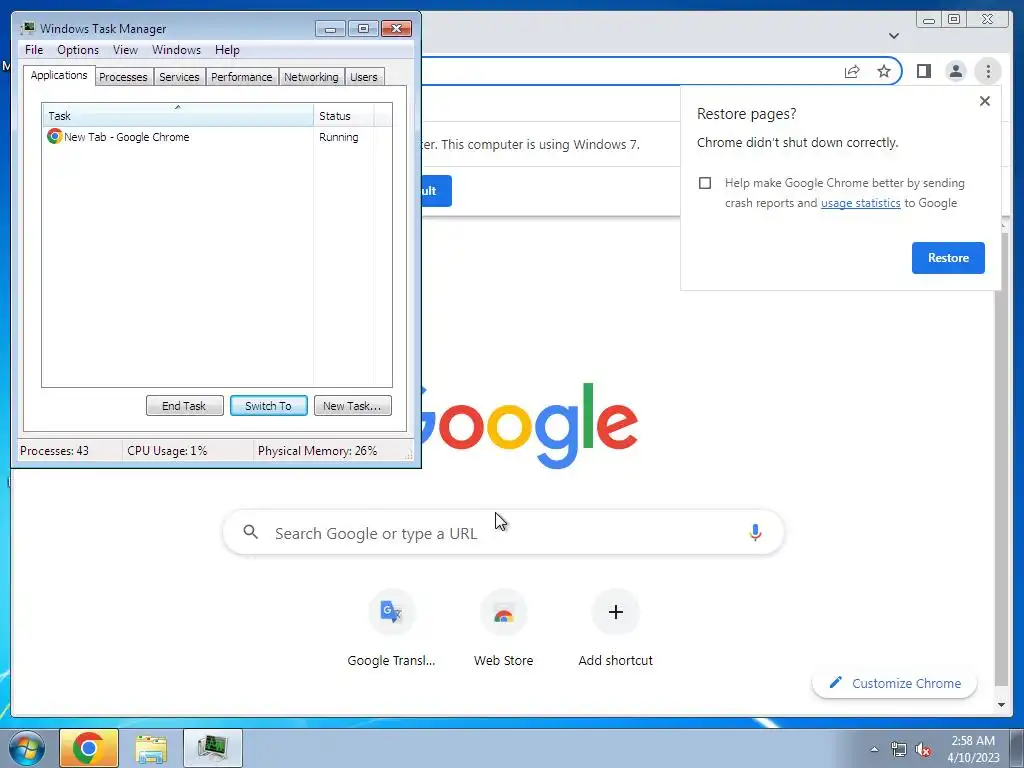The width and height of the screenshot is (1024, 768).
Task: Click the blue Restore button
Action: pyautogui.click(x=948, y=258)
